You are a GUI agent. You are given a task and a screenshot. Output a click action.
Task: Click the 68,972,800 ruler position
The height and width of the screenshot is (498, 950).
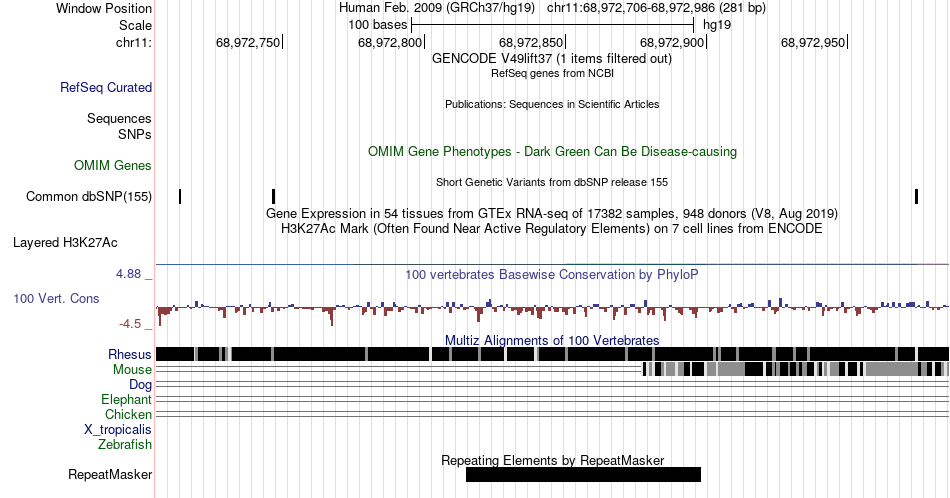pyautogui.click(x=390, y=42)
